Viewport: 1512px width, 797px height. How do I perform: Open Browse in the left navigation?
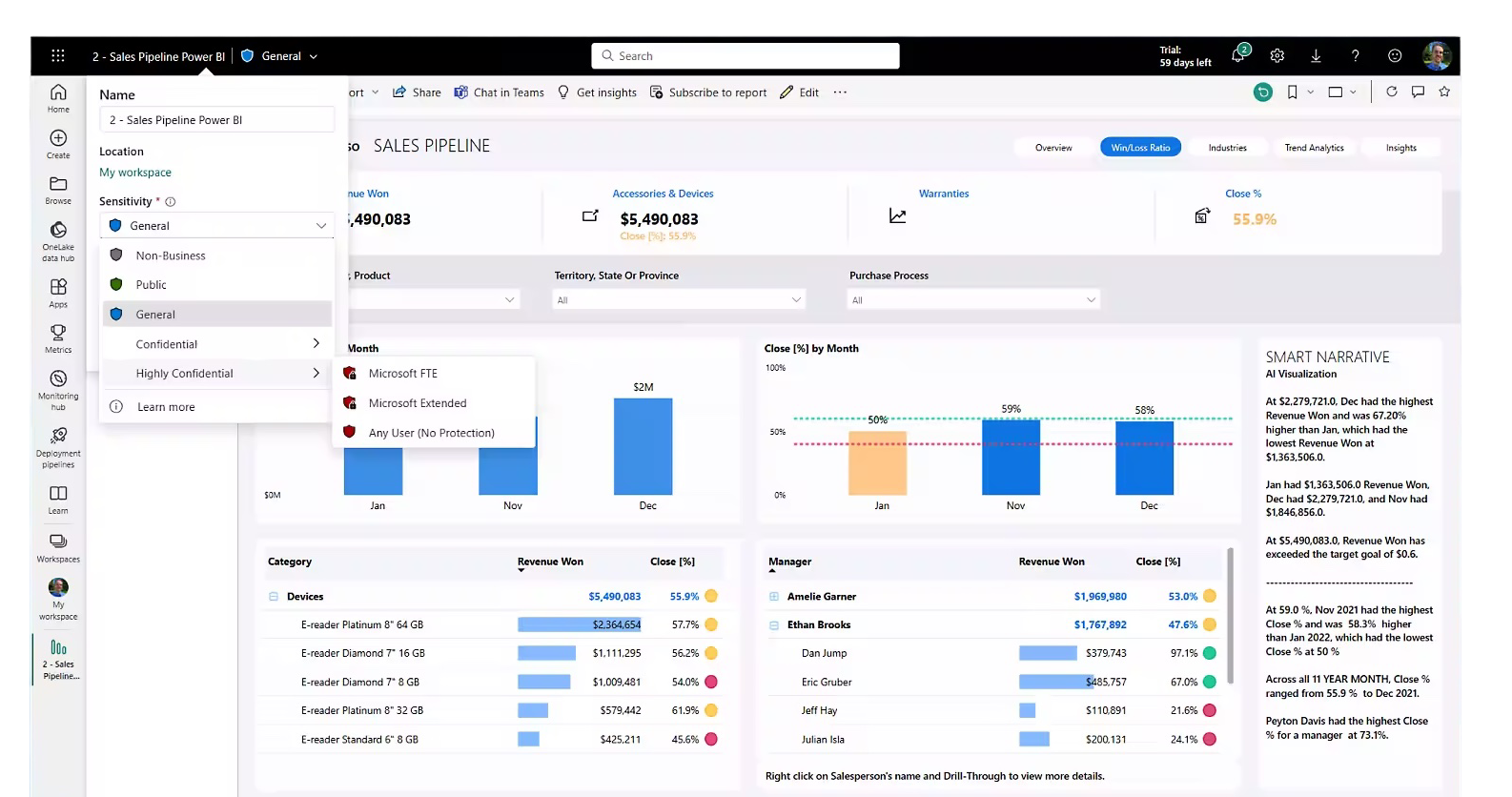58,190
